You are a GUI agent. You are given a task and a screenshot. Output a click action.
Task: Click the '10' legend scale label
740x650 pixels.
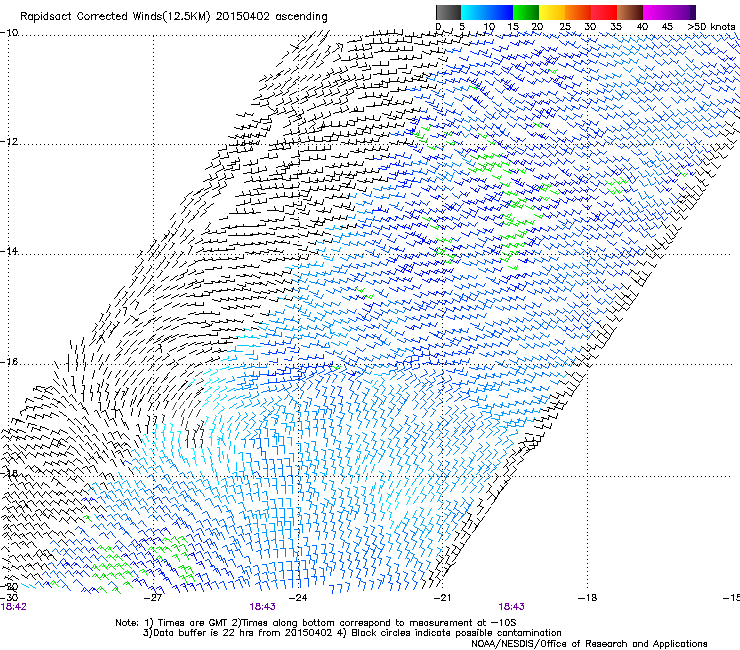pos(489,27)
